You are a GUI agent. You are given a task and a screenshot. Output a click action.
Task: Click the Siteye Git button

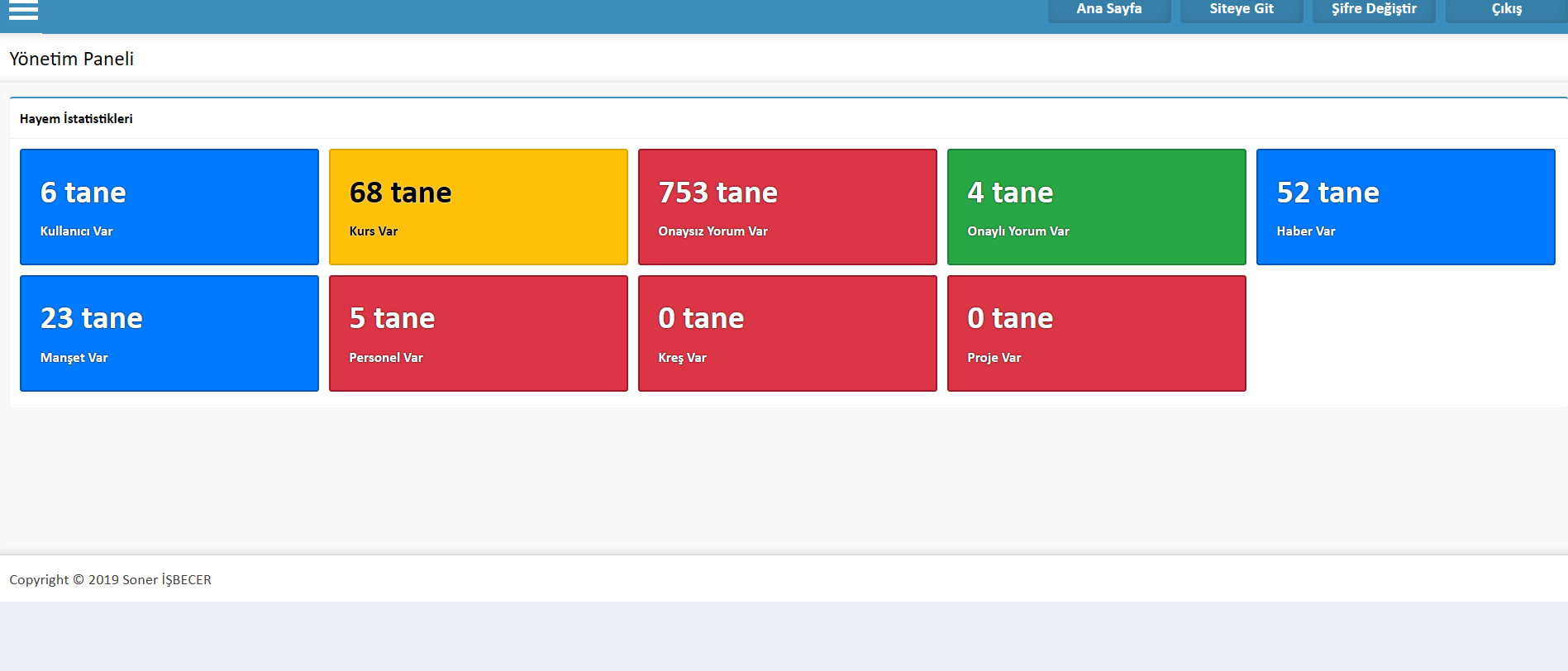pyautogui.click(x=1241, y=9)
